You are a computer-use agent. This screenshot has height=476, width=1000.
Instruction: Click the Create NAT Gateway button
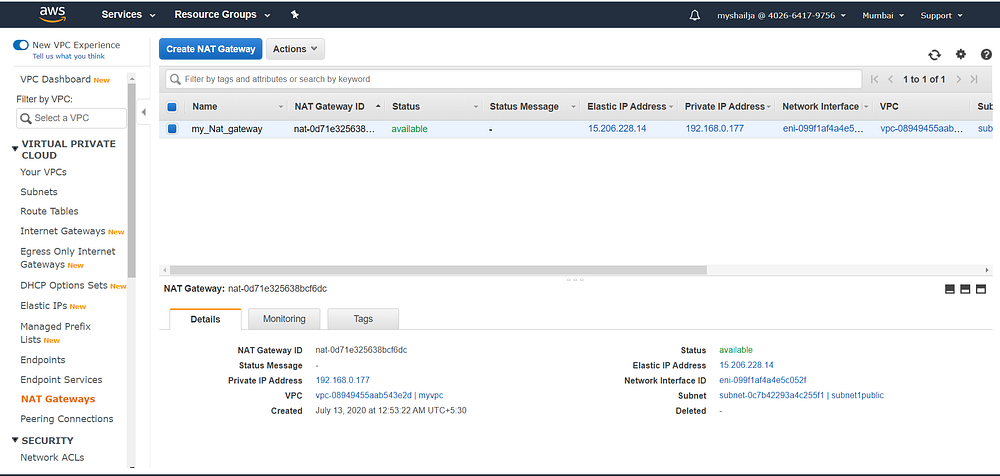[x=210, y=49]
